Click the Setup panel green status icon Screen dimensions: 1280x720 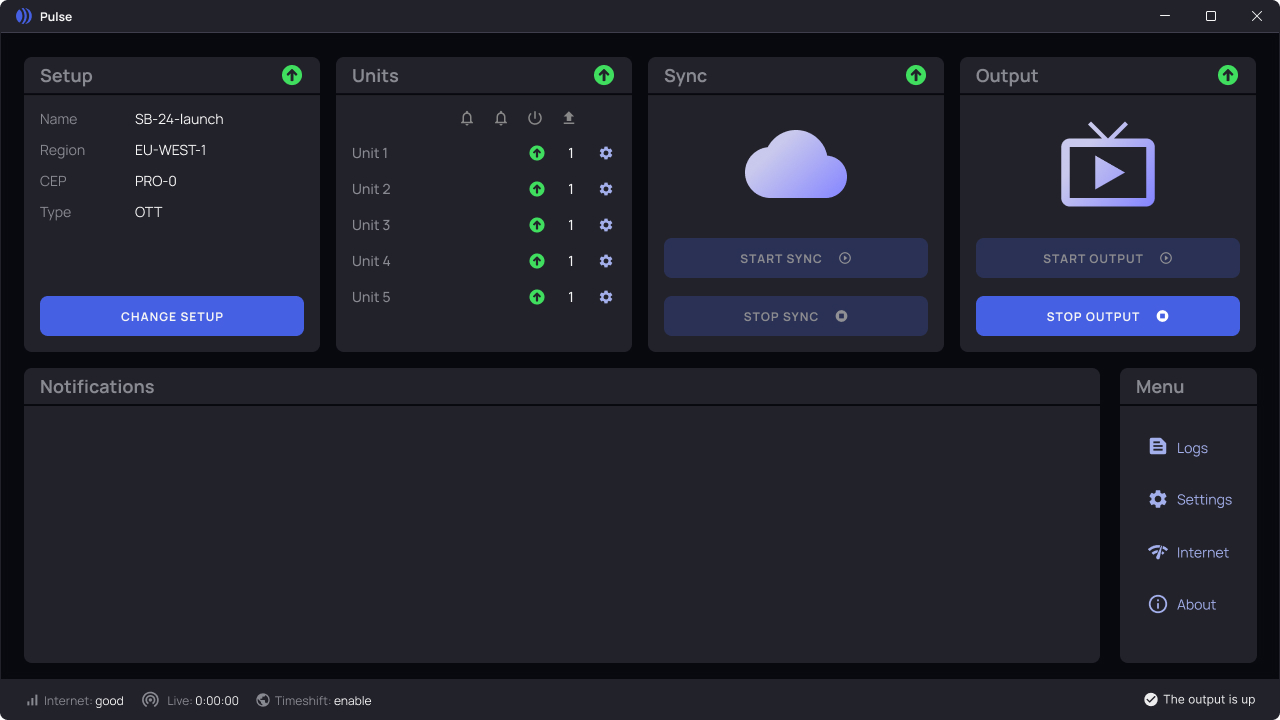(292, 75)
